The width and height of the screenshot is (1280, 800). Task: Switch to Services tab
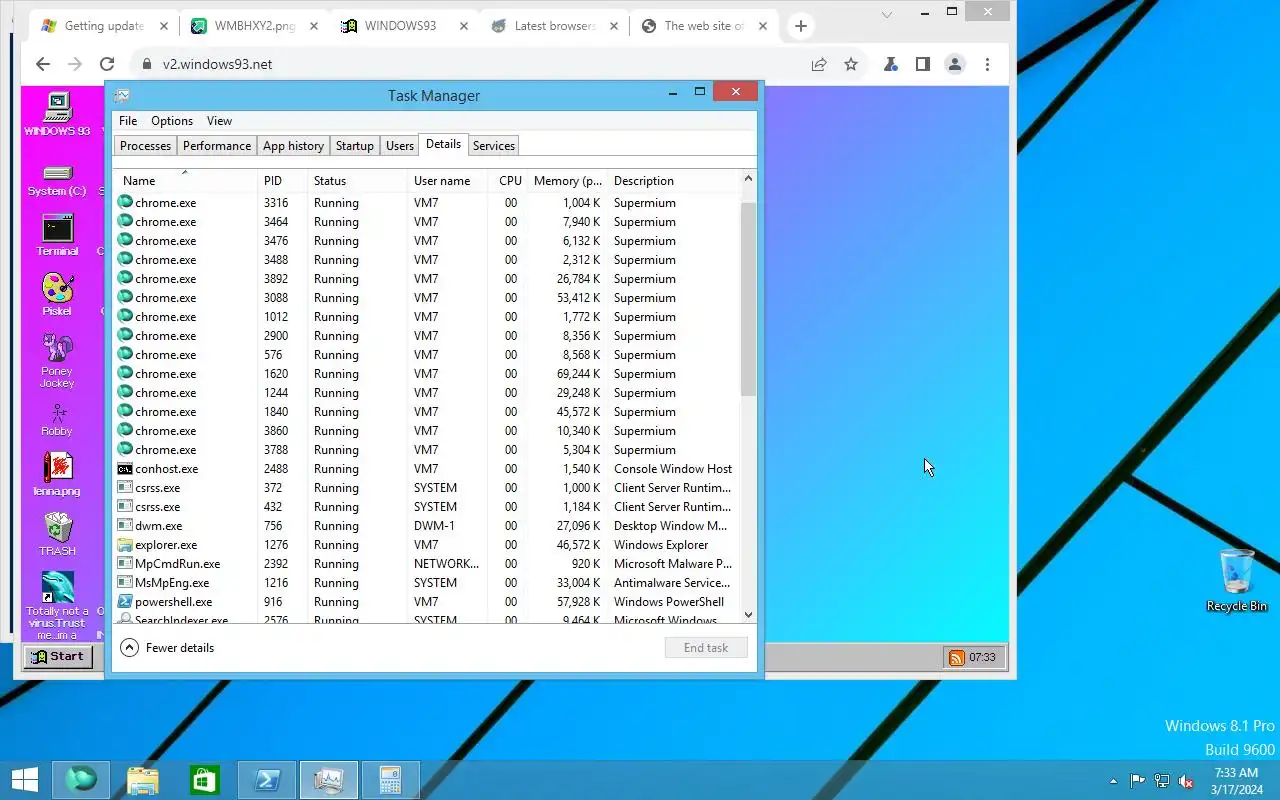494,146
